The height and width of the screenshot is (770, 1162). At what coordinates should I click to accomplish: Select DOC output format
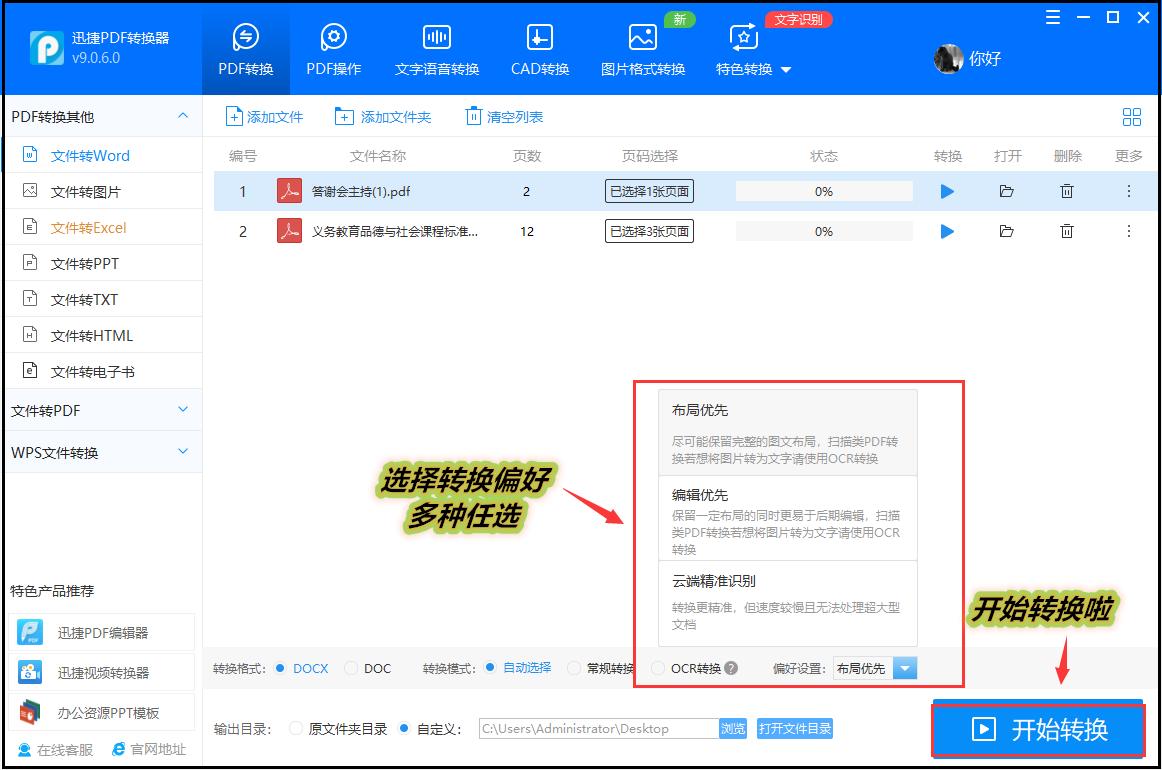point(352,668)
